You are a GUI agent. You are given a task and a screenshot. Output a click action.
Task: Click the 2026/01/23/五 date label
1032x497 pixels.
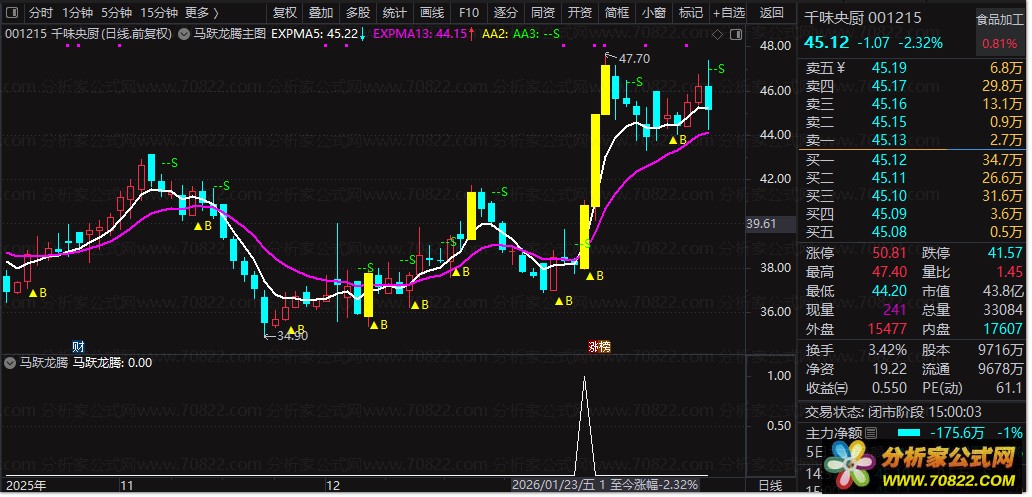point(554,485)
